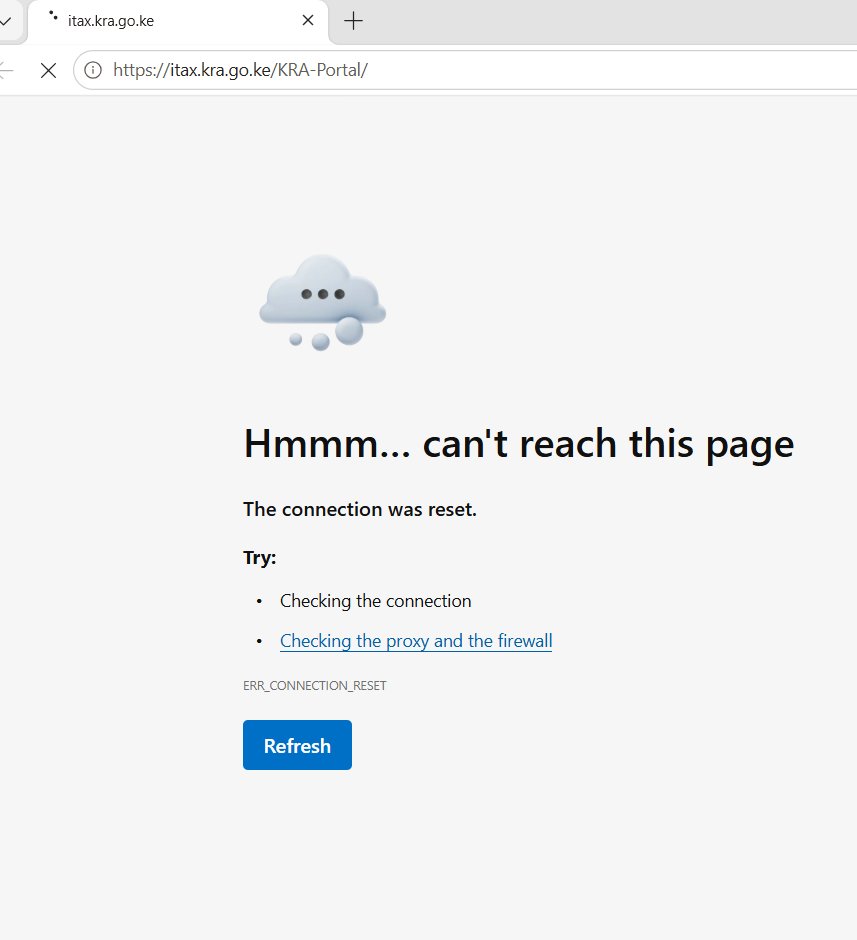Close the itax.kra.go.ke tab

pyautogui.click(x=308, y=20)
